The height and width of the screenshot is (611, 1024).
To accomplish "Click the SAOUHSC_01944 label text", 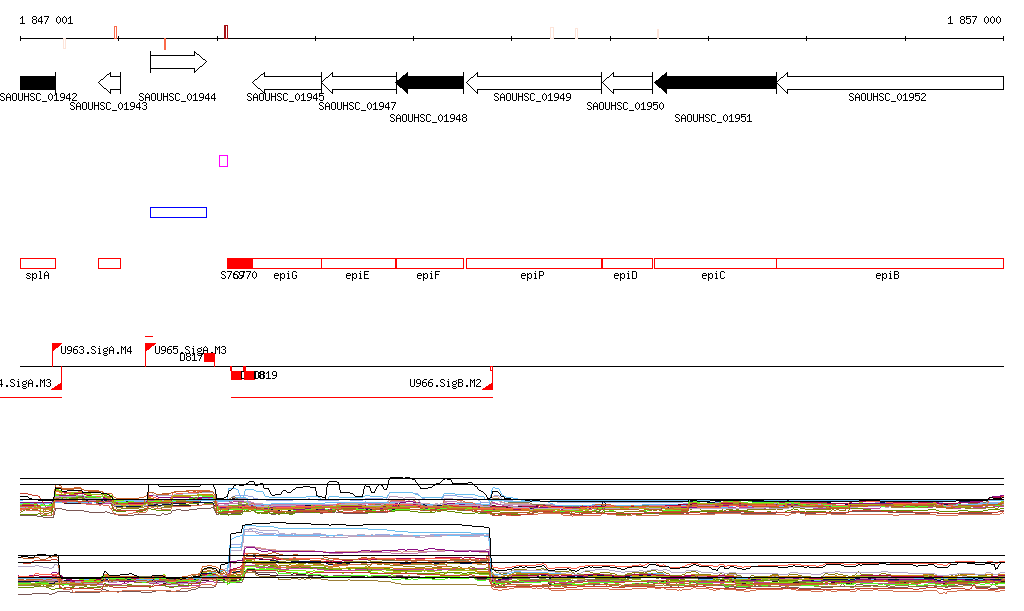I will tap(177, 97).
